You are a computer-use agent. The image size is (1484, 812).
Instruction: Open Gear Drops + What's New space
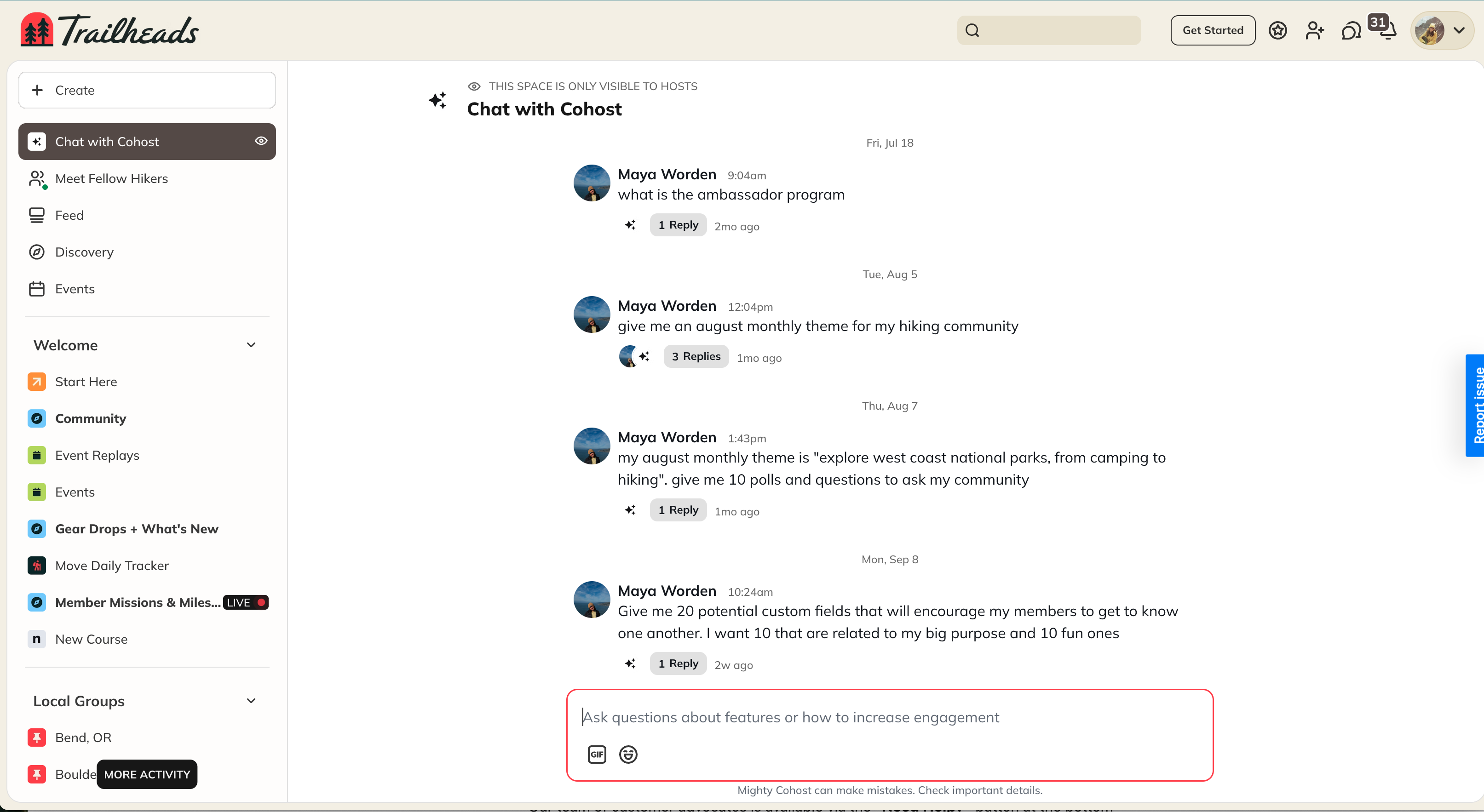tap(137, 529)
